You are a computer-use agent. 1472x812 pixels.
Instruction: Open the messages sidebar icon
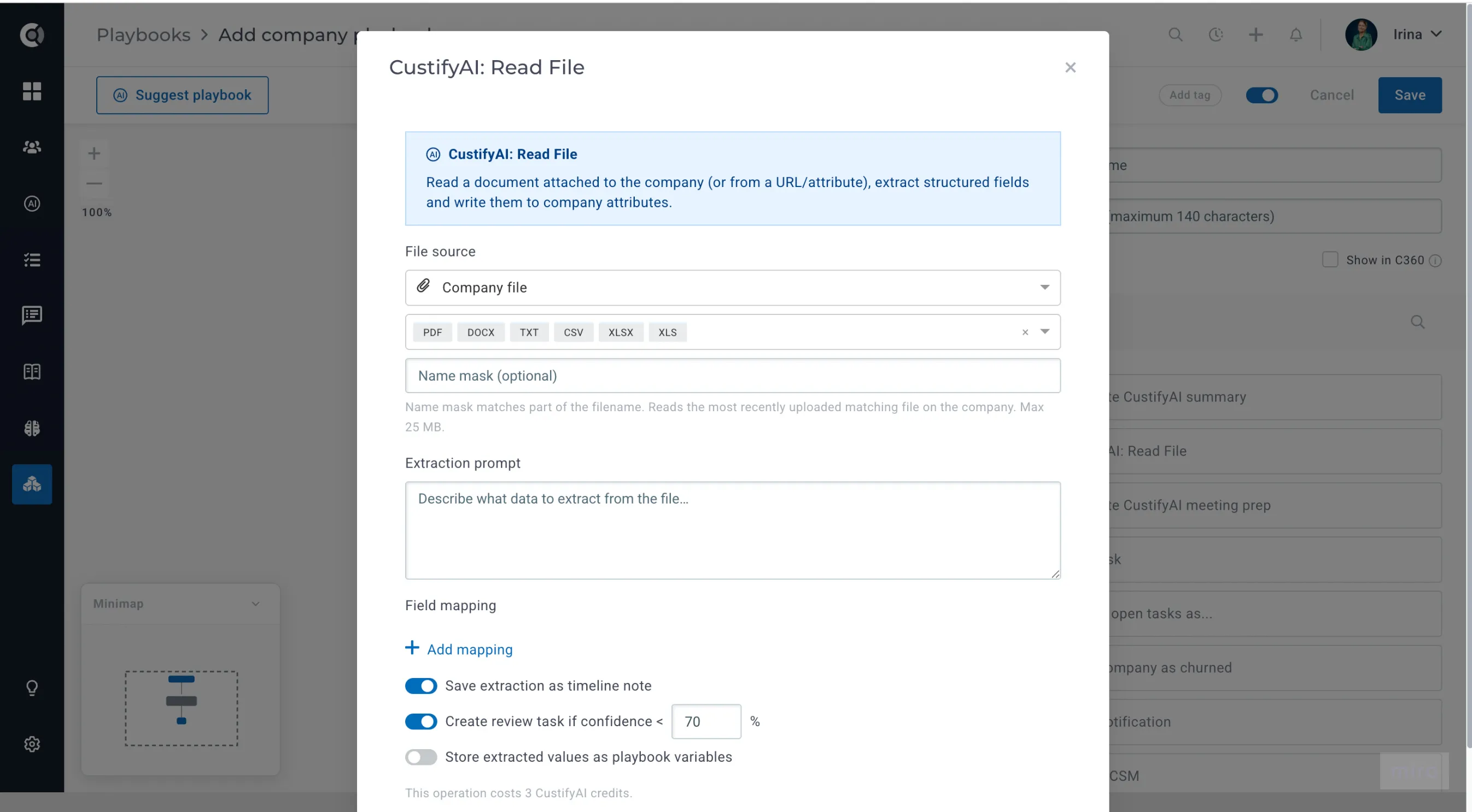tap(32, 316)
